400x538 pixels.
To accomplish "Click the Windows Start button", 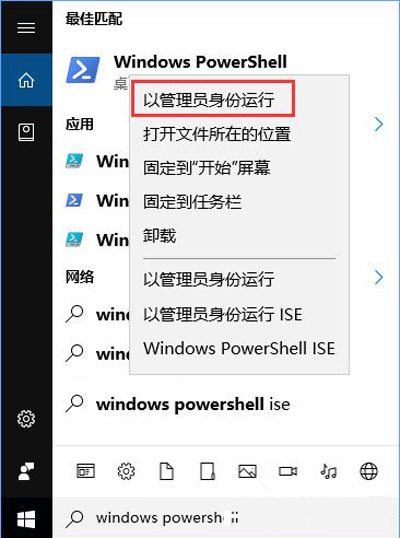I will click(x=26, y=519).
